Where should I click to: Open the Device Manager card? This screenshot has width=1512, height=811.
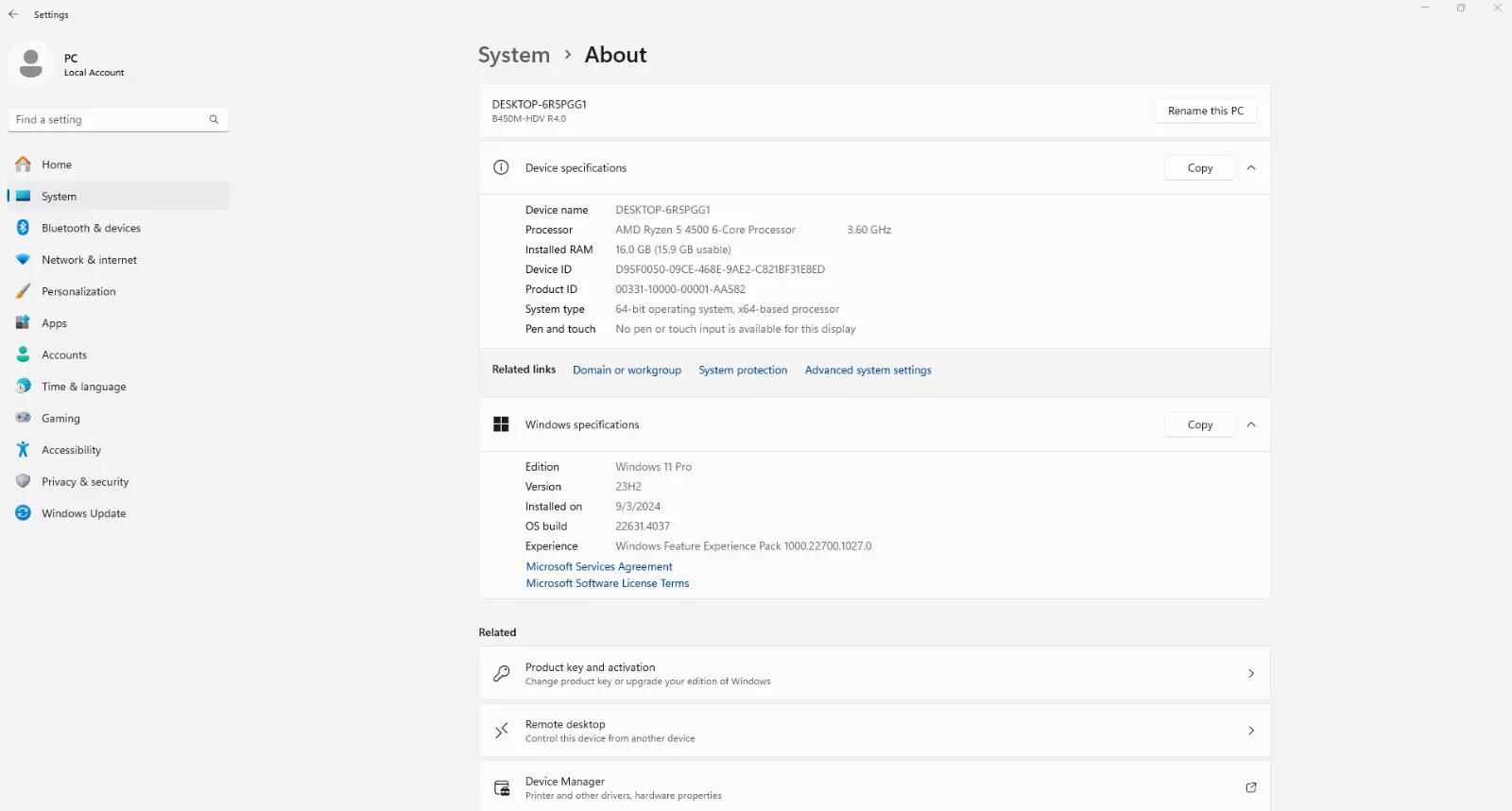(x=874, y=787)
